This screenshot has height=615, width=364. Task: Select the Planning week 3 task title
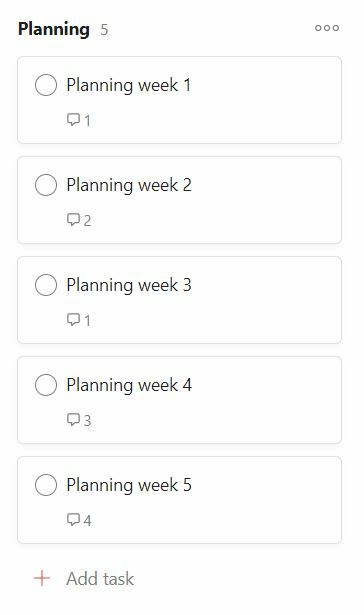tap(129, 285)
